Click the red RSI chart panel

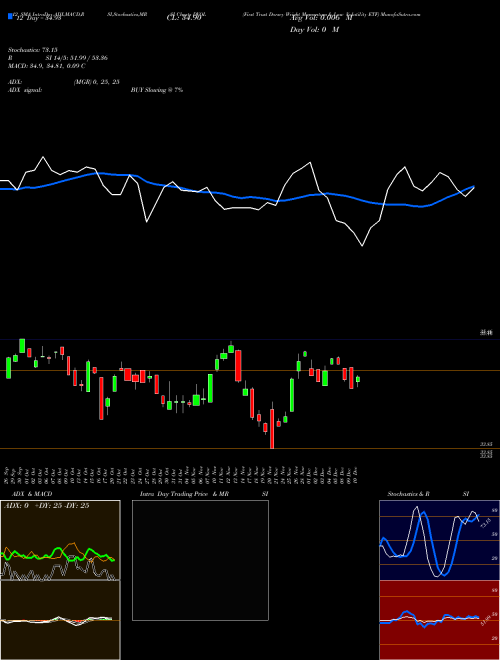pyautogui.click(x=439, y=620)
